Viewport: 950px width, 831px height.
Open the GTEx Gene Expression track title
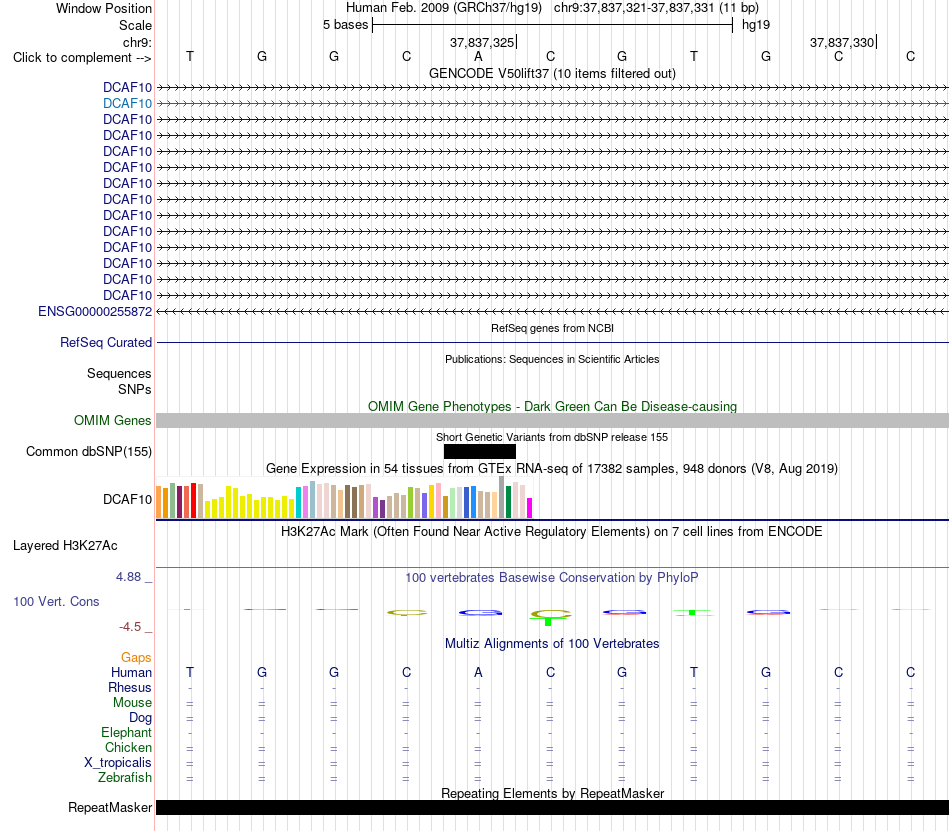(552, 469)
